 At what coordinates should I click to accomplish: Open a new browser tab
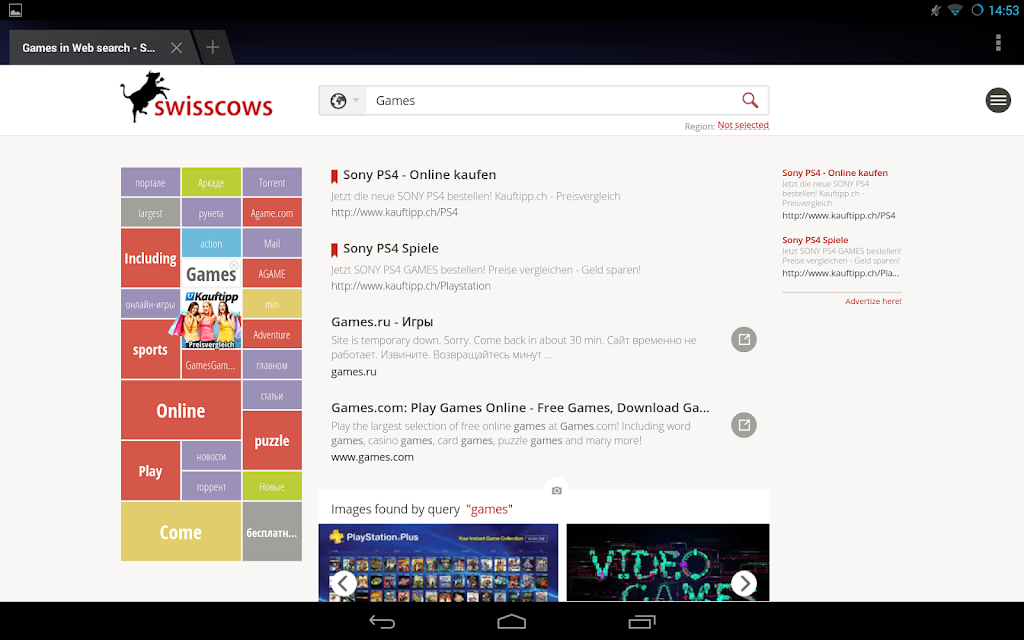point(212,47)
